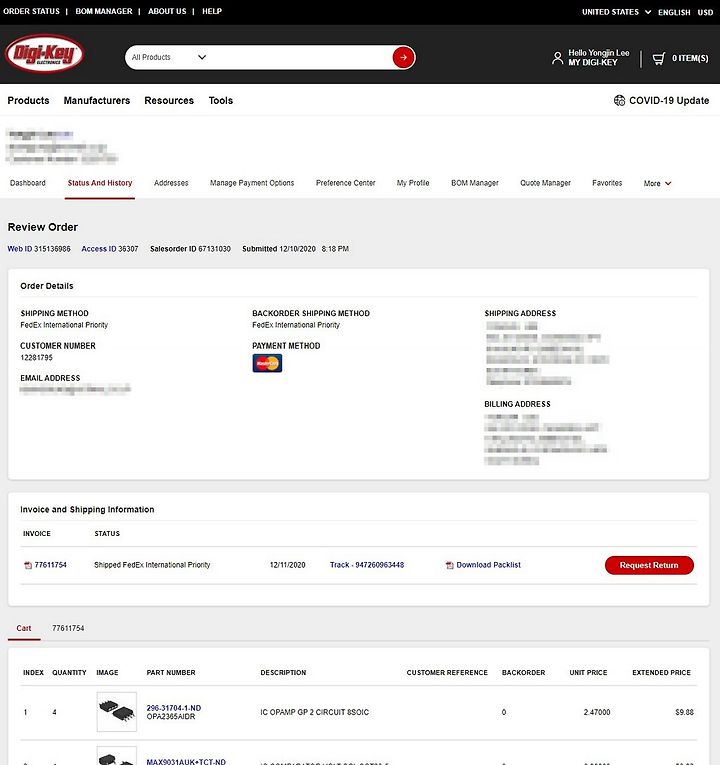Open the OPA2365AIDR product image
The height and width of the screenshot is (765, 720).
coord(117,712)
